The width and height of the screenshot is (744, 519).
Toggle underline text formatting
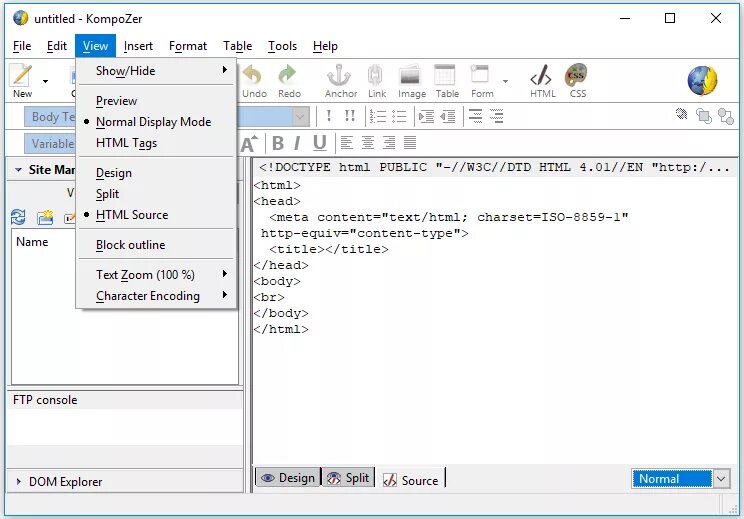click(320, 143)
